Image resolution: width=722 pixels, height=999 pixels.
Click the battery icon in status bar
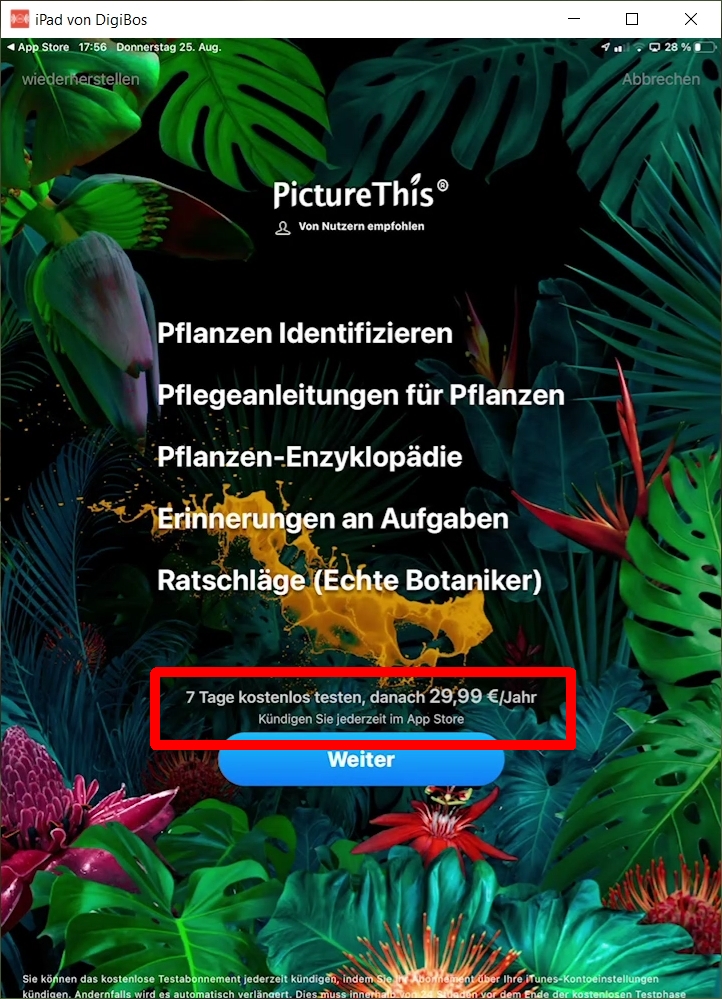[x=705, y=47]
